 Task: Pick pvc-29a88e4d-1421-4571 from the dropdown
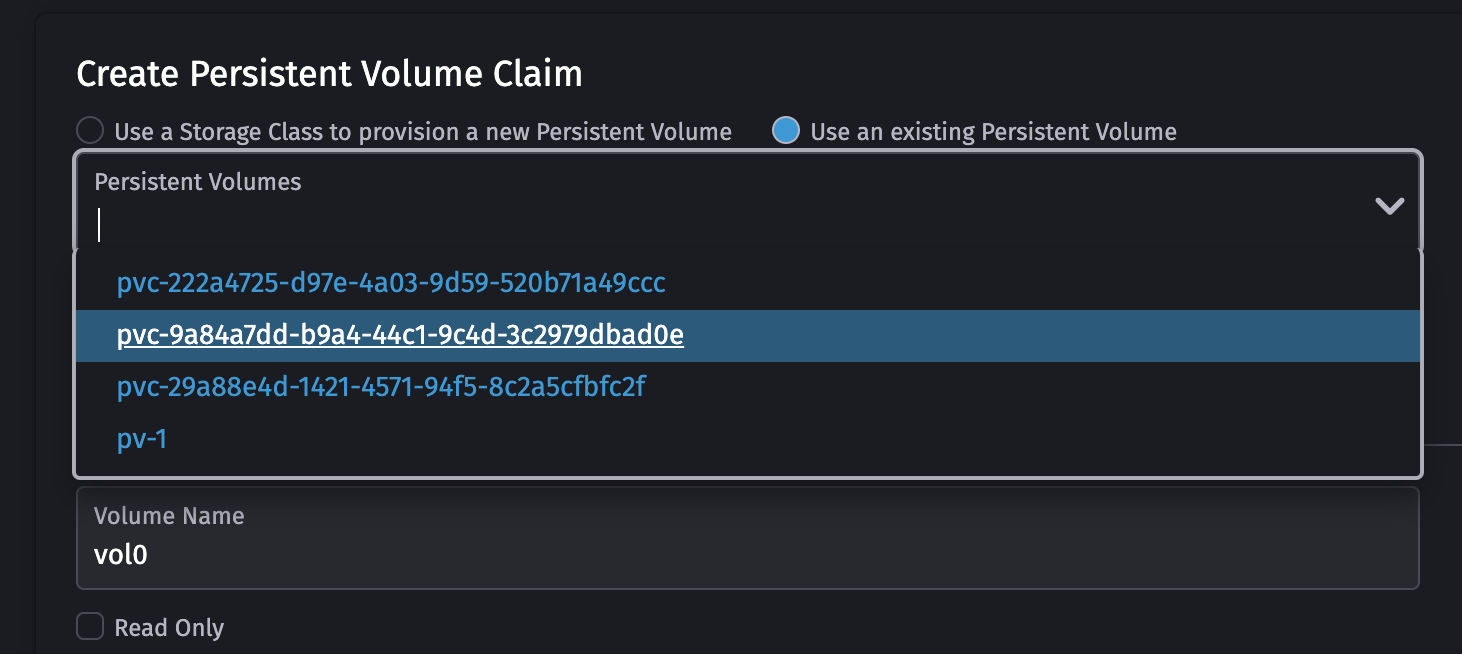380,387
